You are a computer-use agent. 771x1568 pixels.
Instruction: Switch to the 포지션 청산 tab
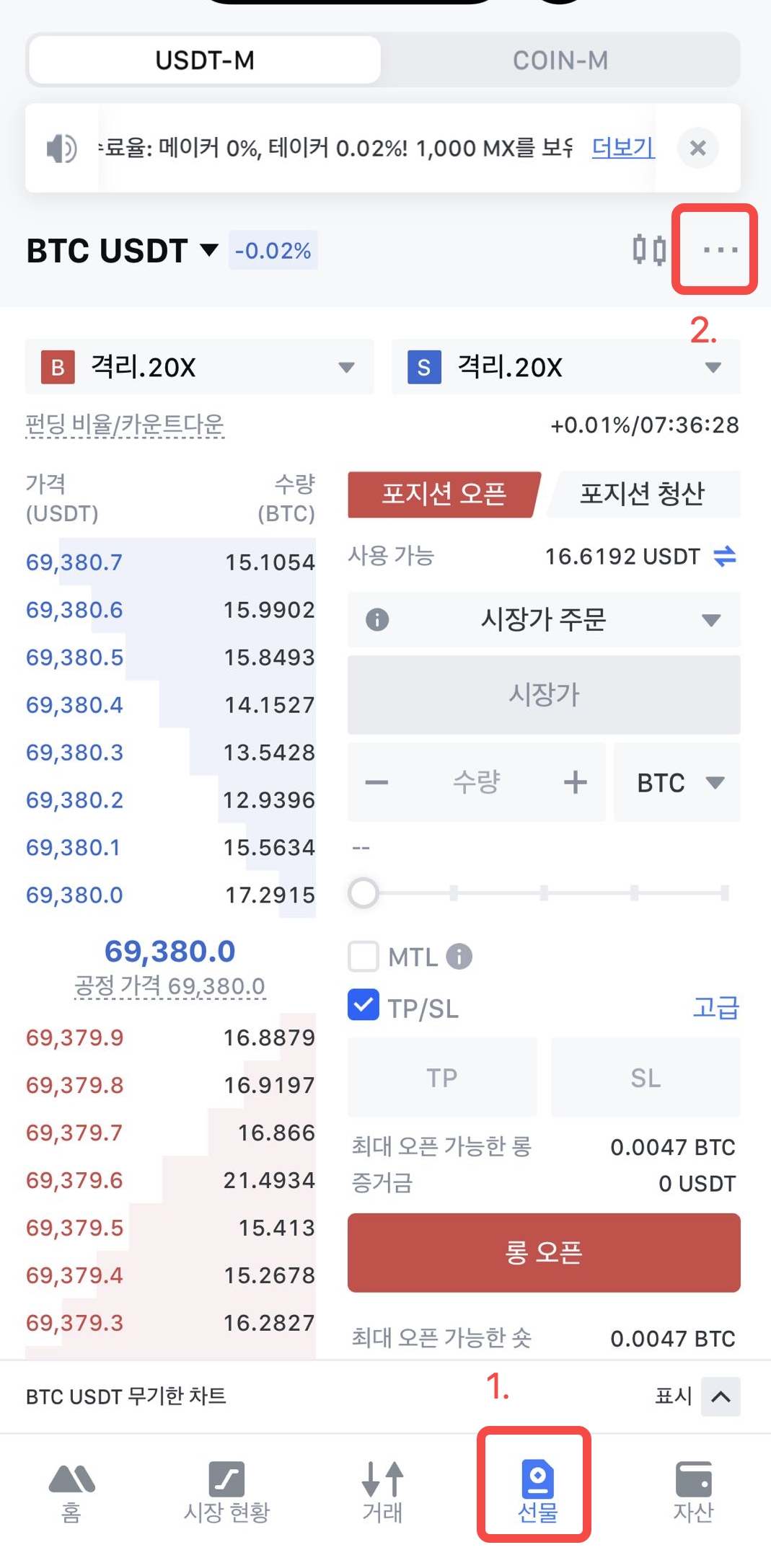click(x=642, y=494)
